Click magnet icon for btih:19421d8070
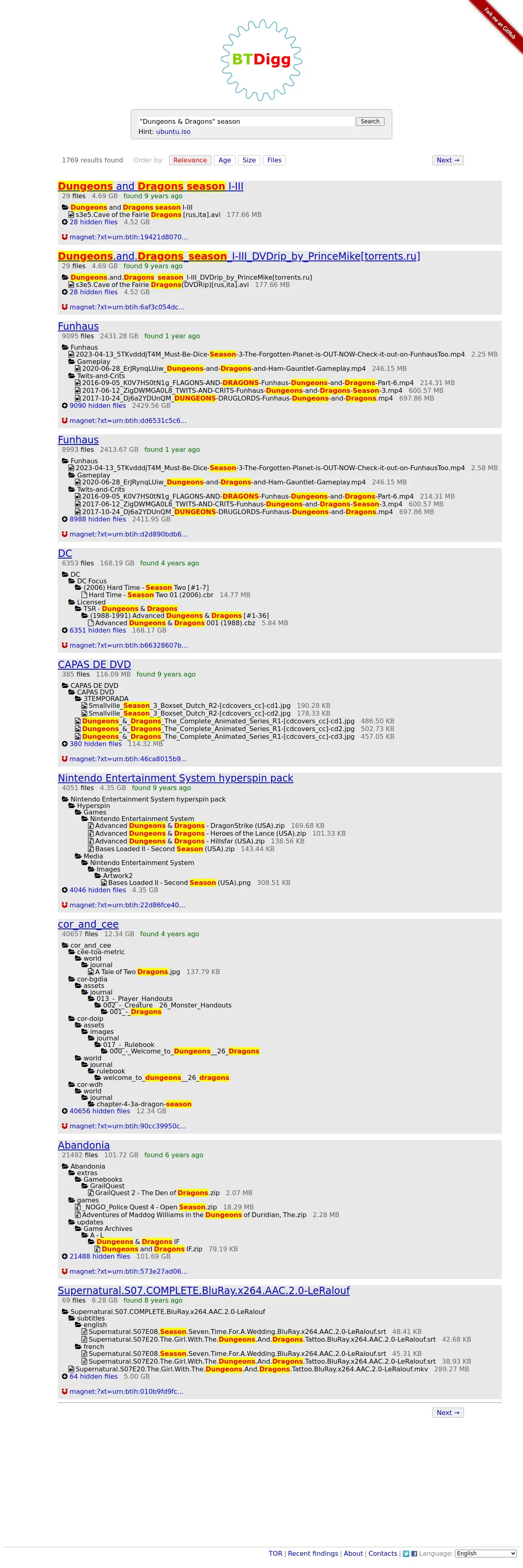Viewport: 523px width, 1568px height. tap(64, 237)
